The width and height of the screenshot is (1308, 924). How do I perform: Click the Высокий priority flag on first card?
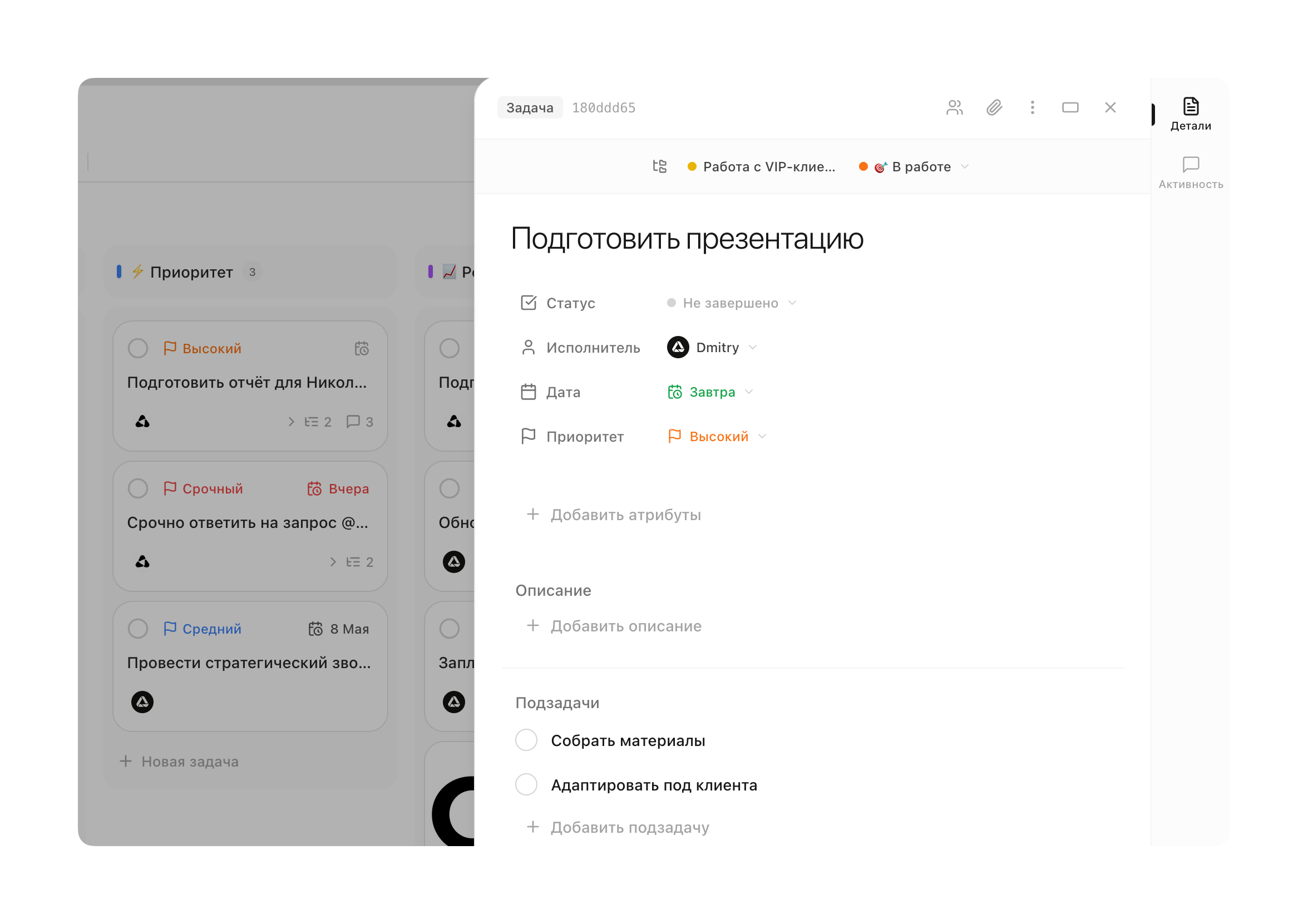coord(203,348)
